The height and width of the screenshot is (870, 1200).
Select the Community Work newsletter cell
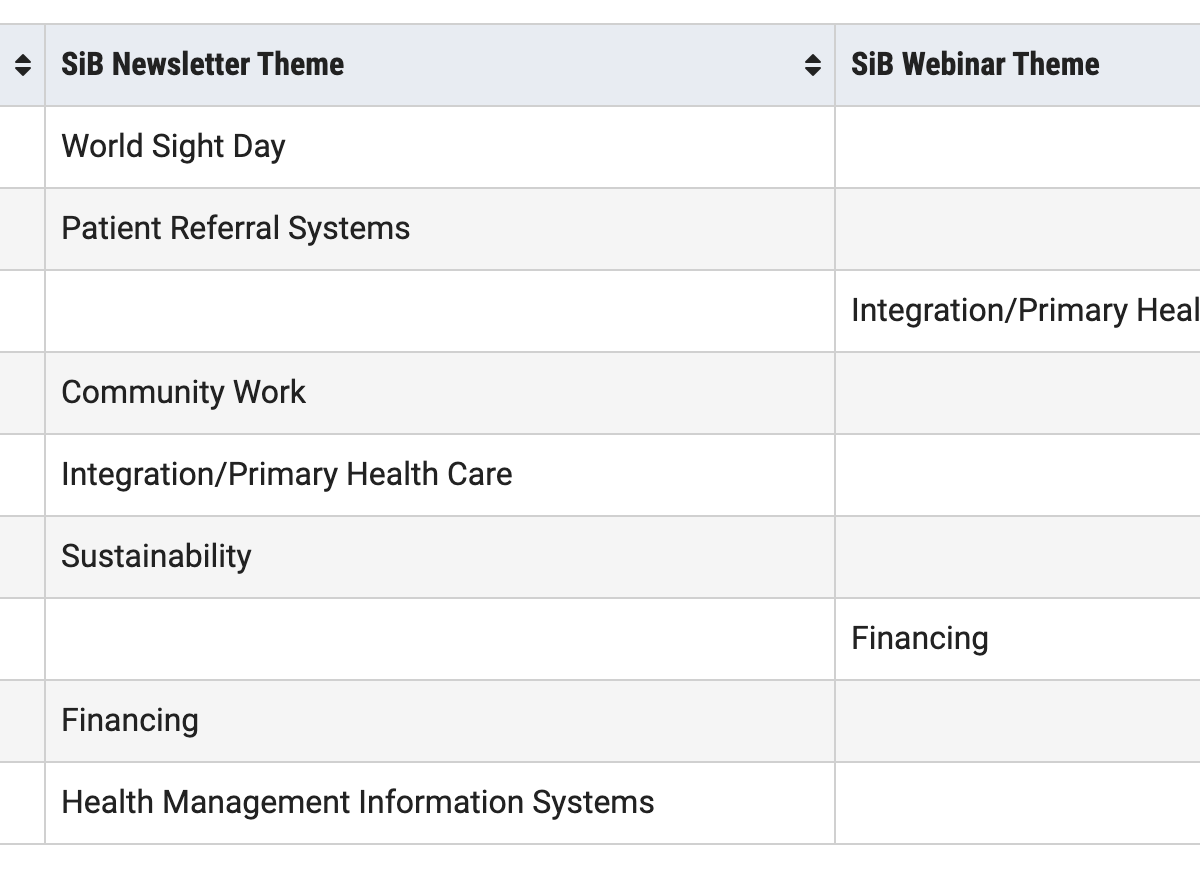[x=440, y=393]
